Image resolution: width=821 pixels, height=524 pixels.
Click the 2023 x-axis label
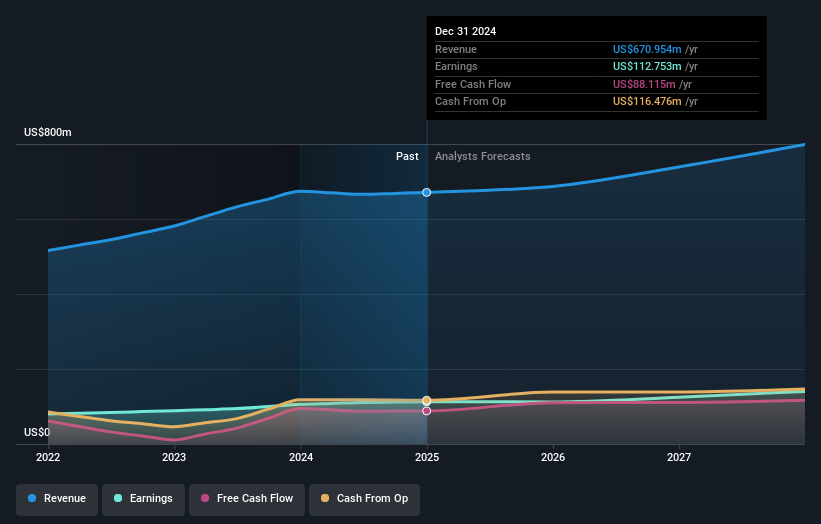pos(174,458)
